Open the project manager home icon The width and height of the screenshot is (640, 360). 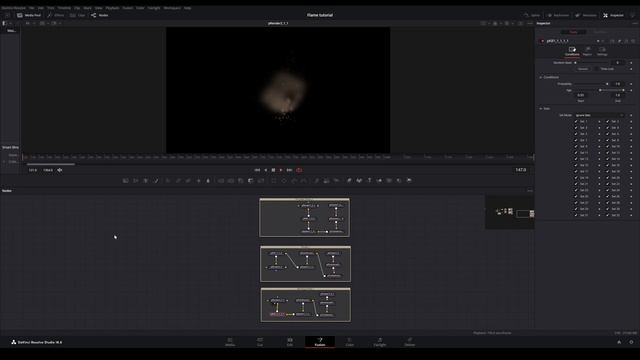click(619, 342)
